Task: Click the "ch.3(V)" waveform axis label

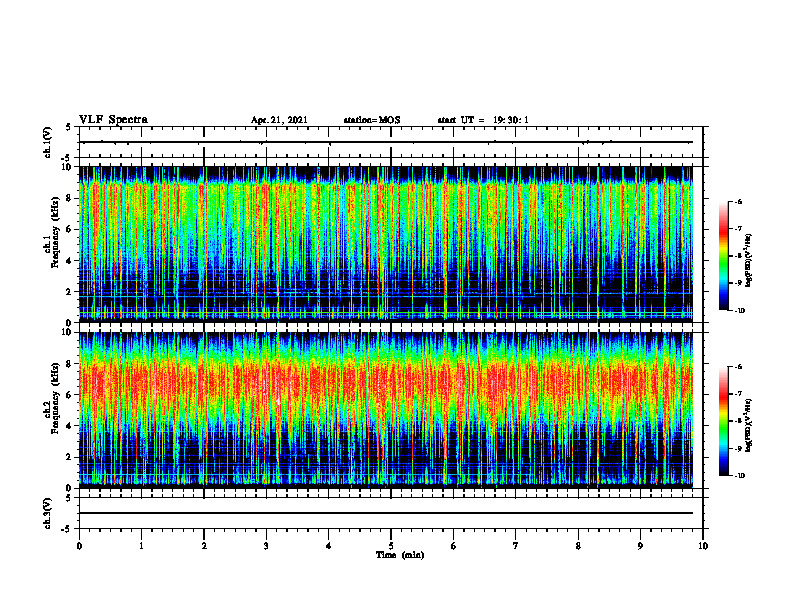Action: point(47,513)
